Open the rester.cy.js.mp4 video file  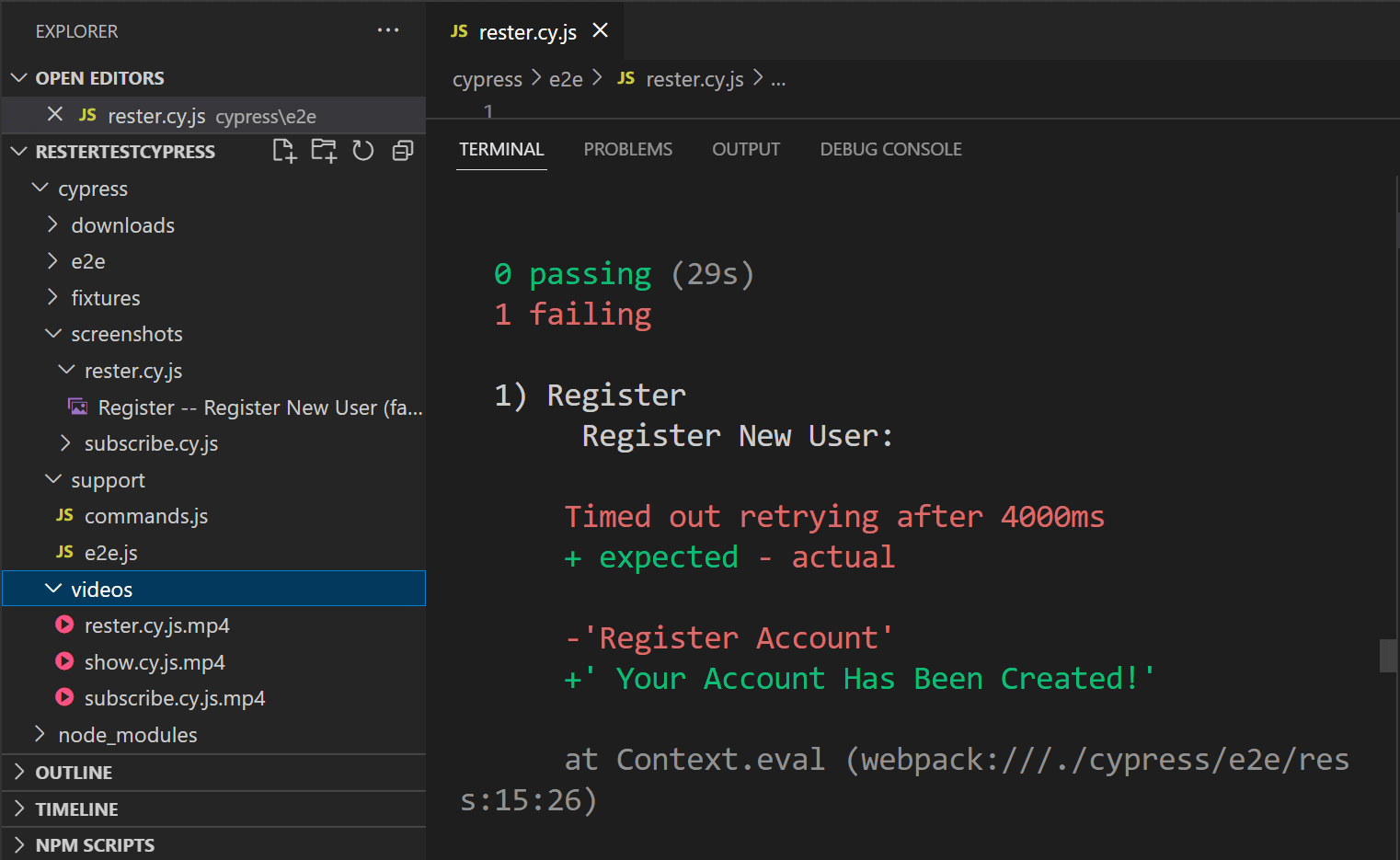[156, 625]
